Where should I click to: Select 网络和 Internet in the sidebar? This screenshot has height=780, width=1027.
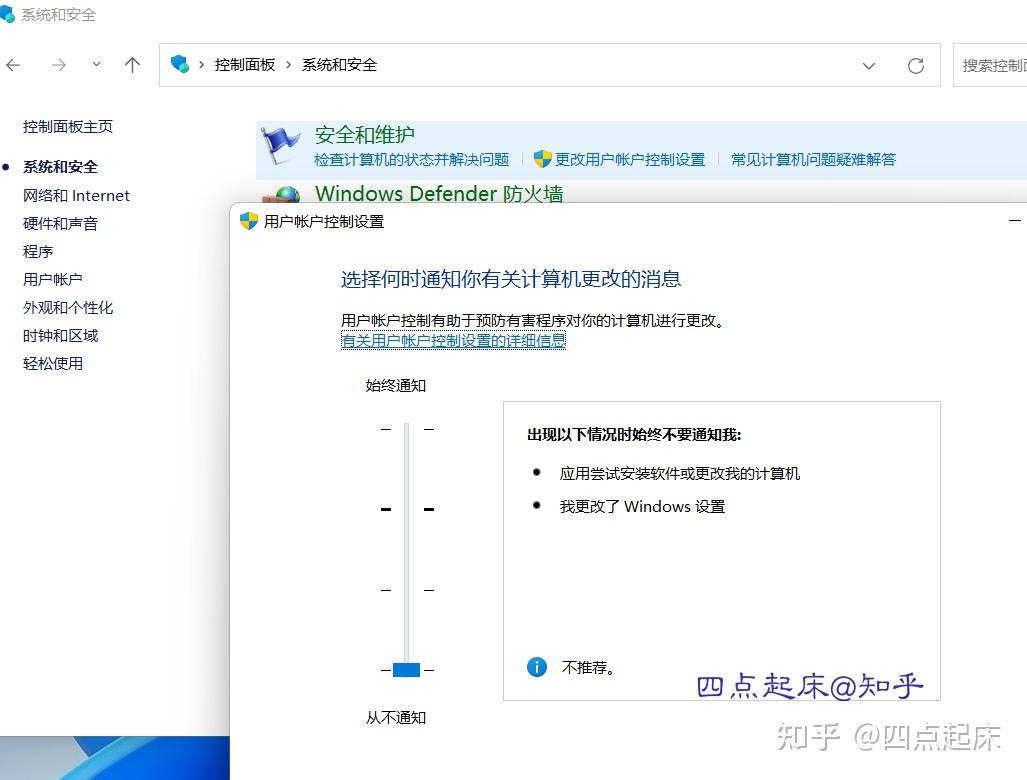(76, 195)
